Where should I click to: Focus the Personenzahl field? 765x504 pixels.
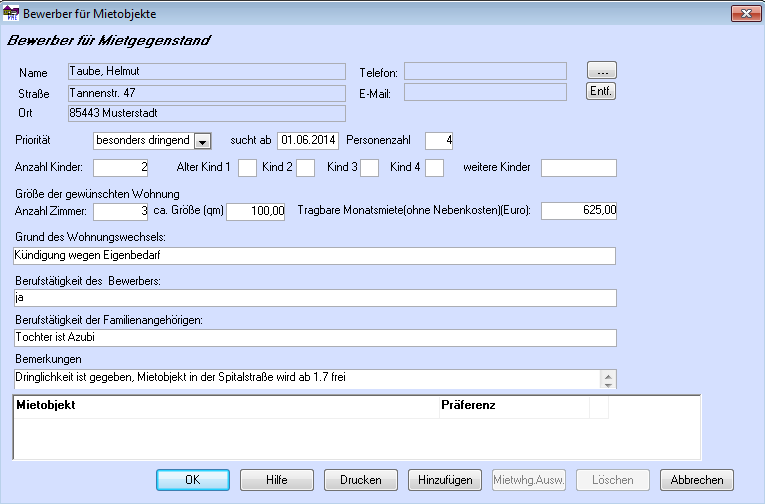point(439,140)
